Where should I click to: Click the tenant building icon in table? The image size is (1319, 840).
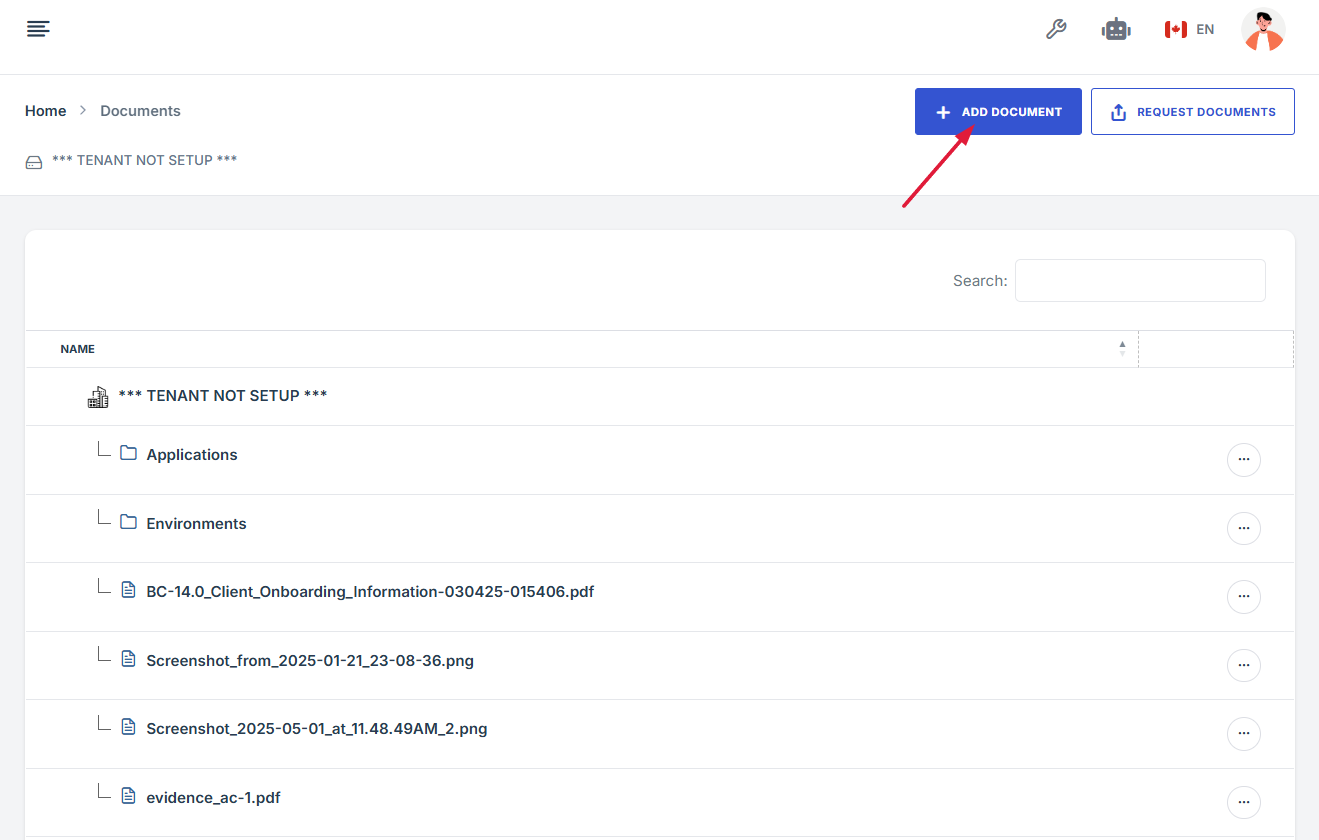point(98,397)
